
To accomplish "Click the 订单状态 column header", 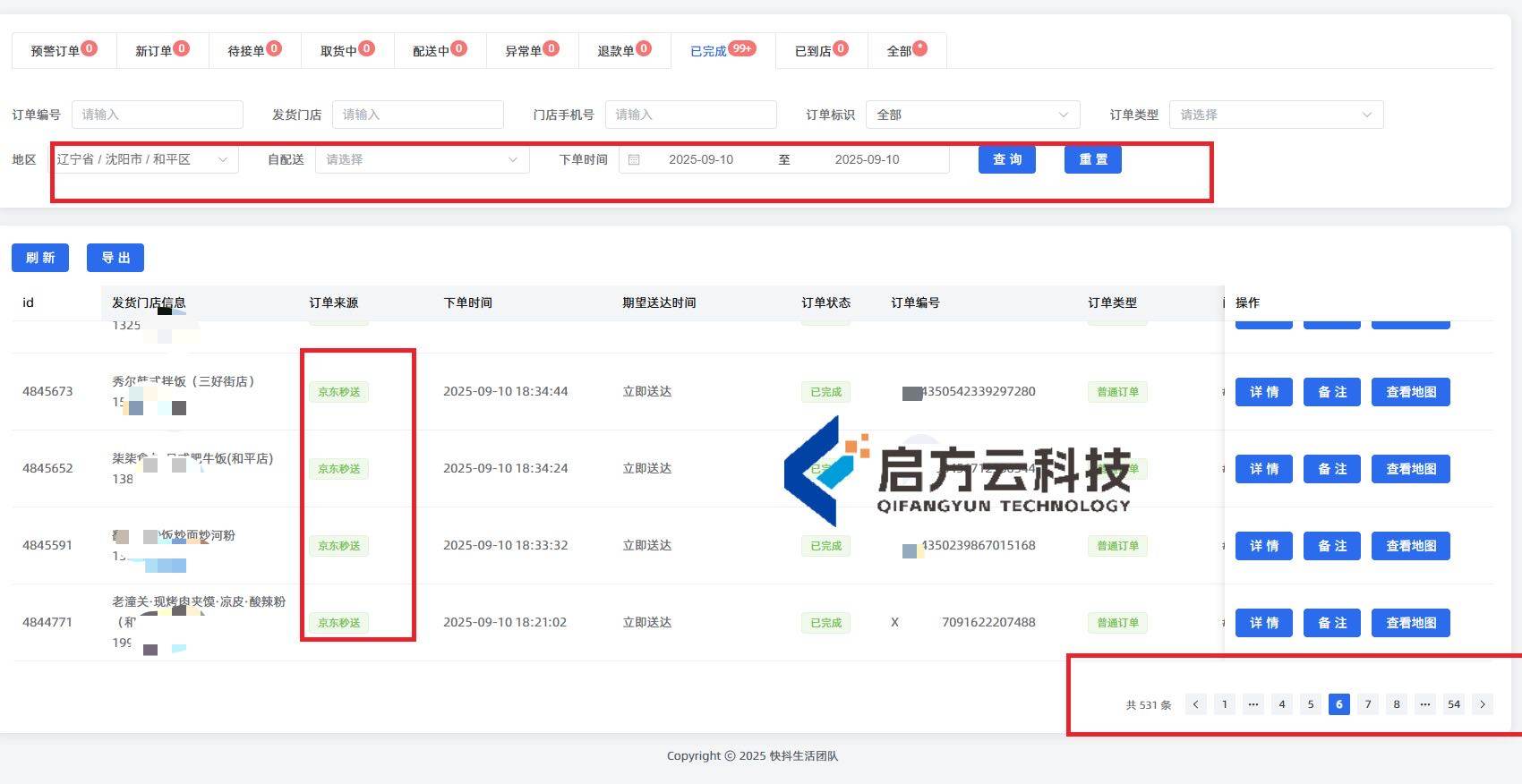I will point(826,303).
